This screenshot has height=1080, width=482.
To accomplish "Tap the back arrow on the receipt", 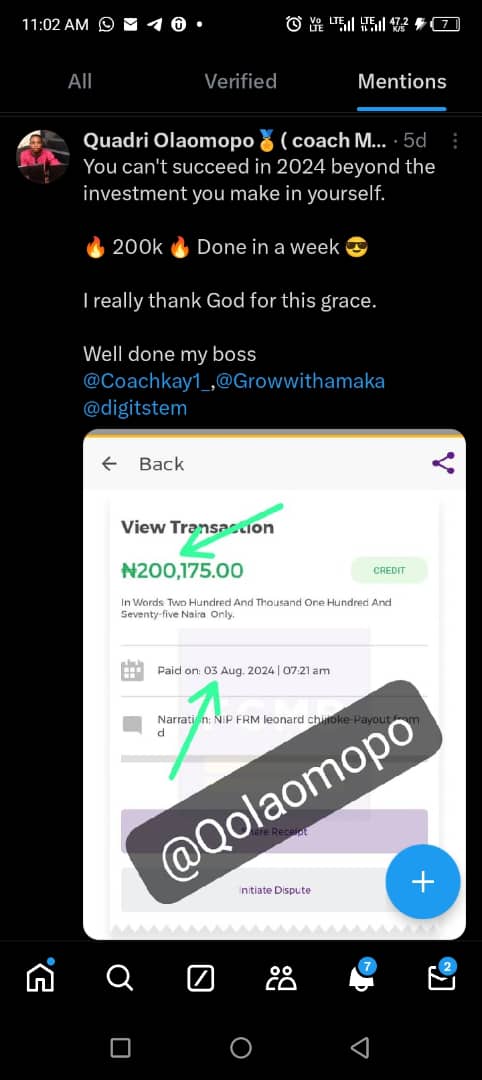I will pos(109,464).
